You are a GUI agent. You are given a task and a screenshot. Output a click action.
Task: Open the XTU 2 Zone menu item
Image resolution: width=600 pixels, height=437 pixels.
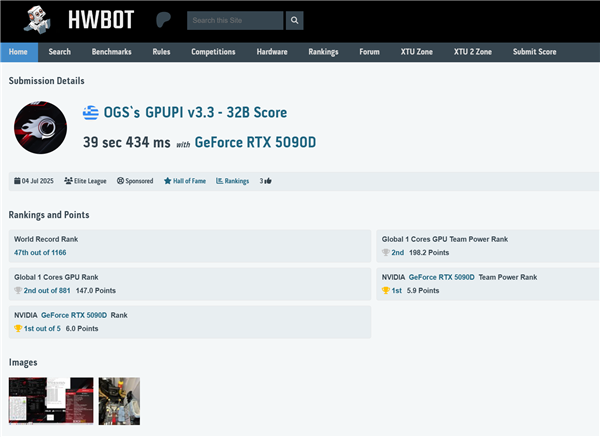coord(472,52)
